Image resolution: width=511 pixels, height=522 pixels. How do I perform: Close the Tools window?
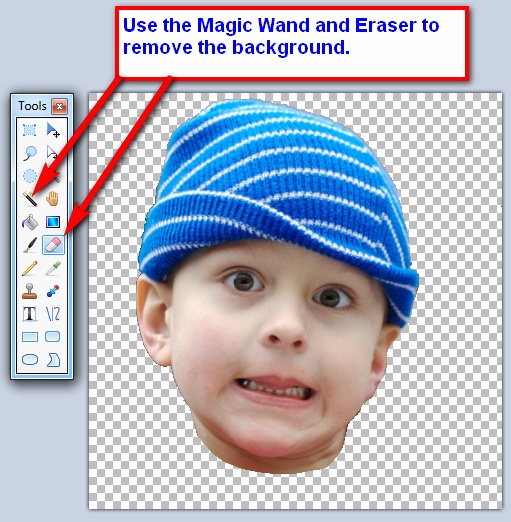tap(59, 106)
